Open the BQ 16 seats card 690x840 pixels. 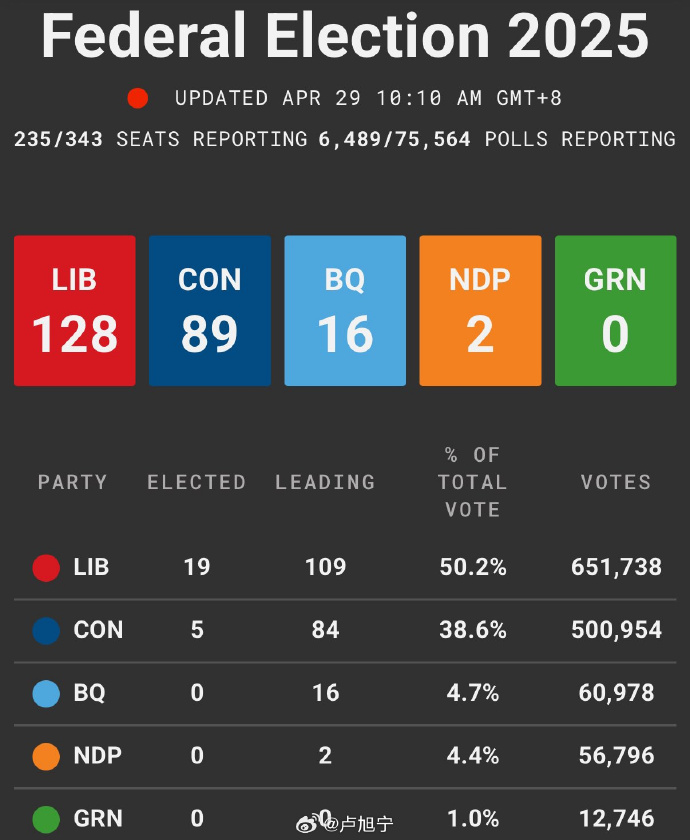click(x=345, y=311)
